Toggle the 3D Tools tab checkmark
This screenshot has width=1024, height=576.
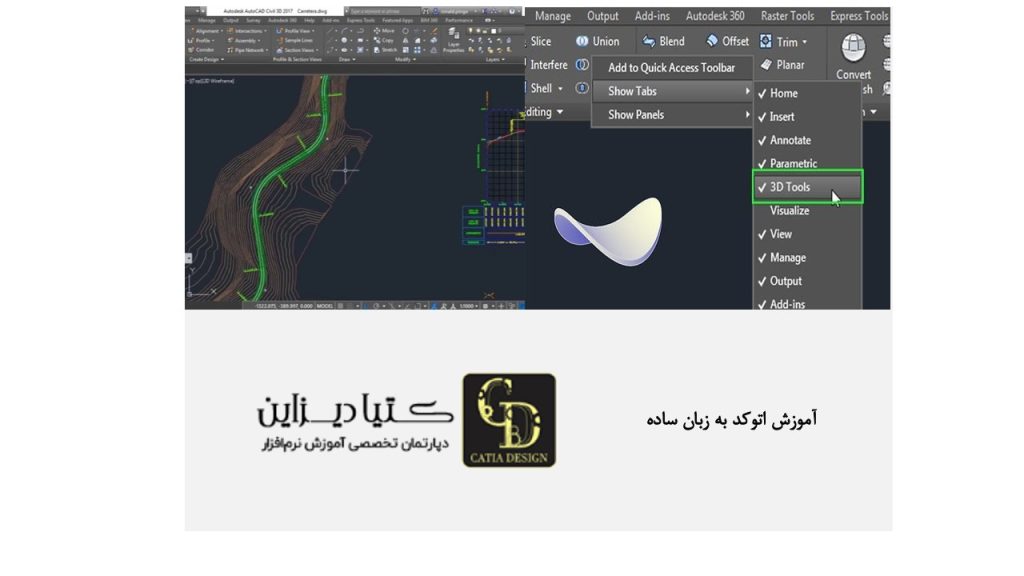point(789,187)
